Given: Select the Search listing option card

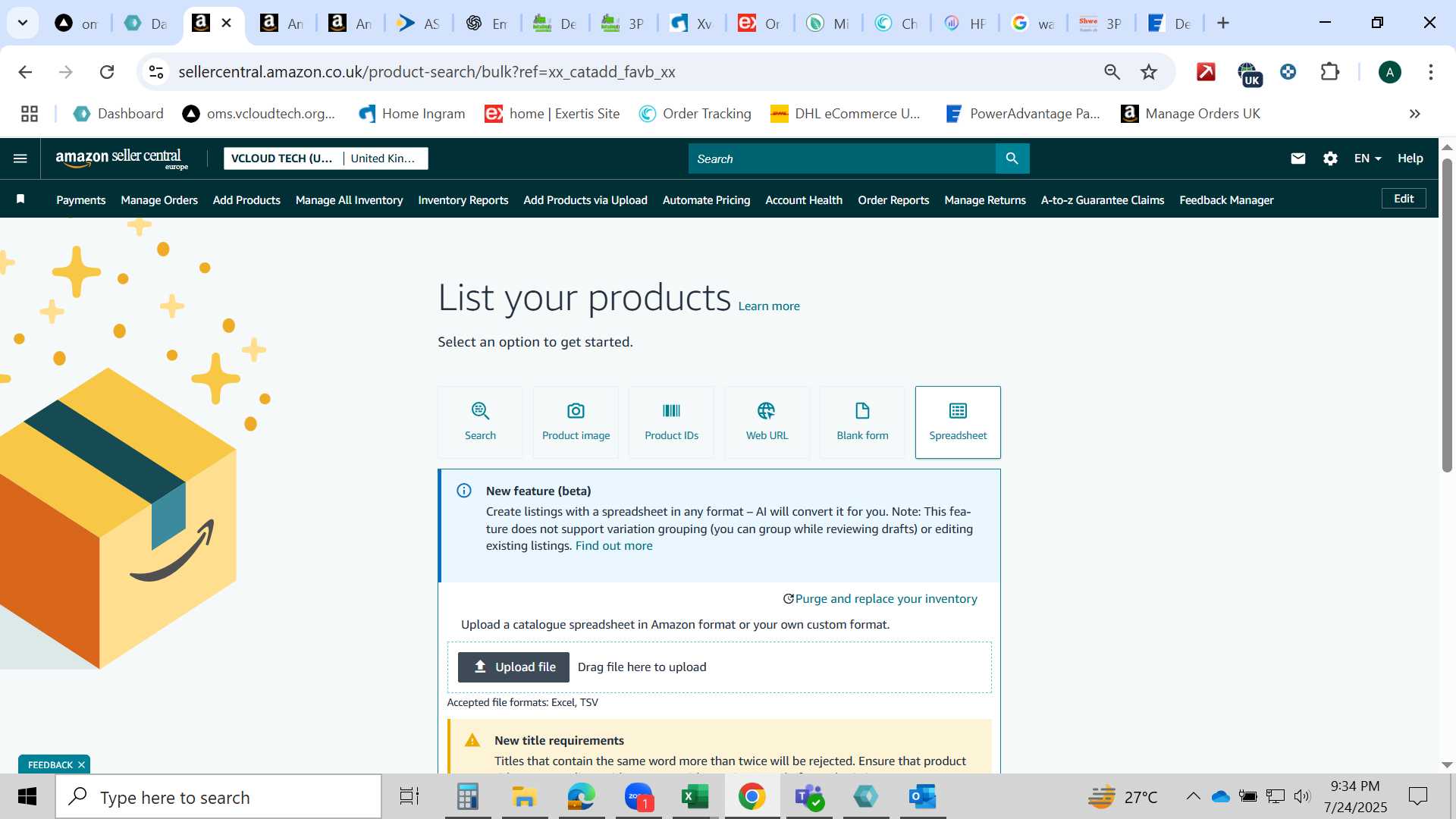Looking at the screenshot, I should 480,422.
